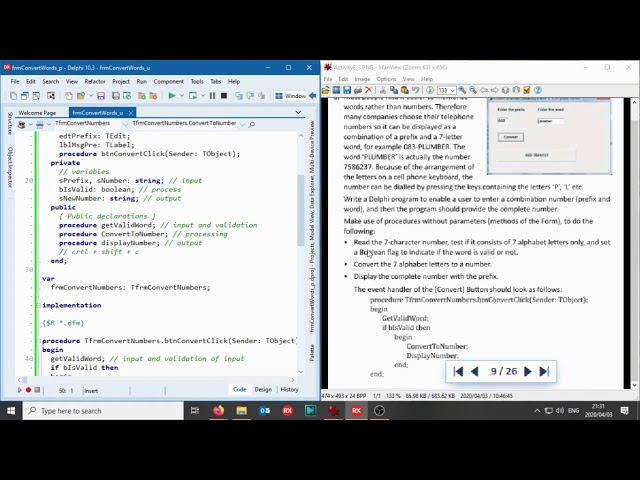
Task: Click the Undo icon in IrfanView toolbar
Action: pyautogui.click(x=416, y=90)
